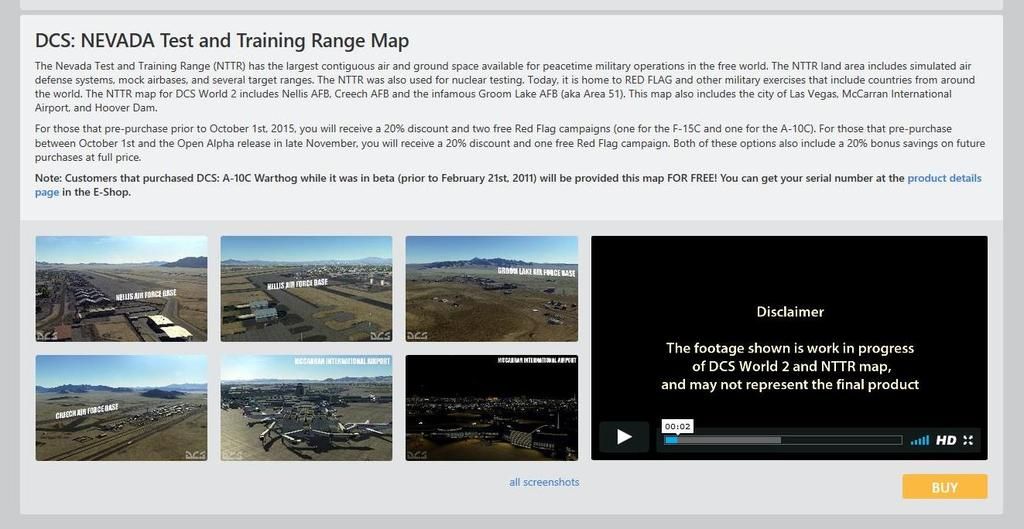Toggle HD quality on the video player

pyautogui.click(x=945, y=440)
